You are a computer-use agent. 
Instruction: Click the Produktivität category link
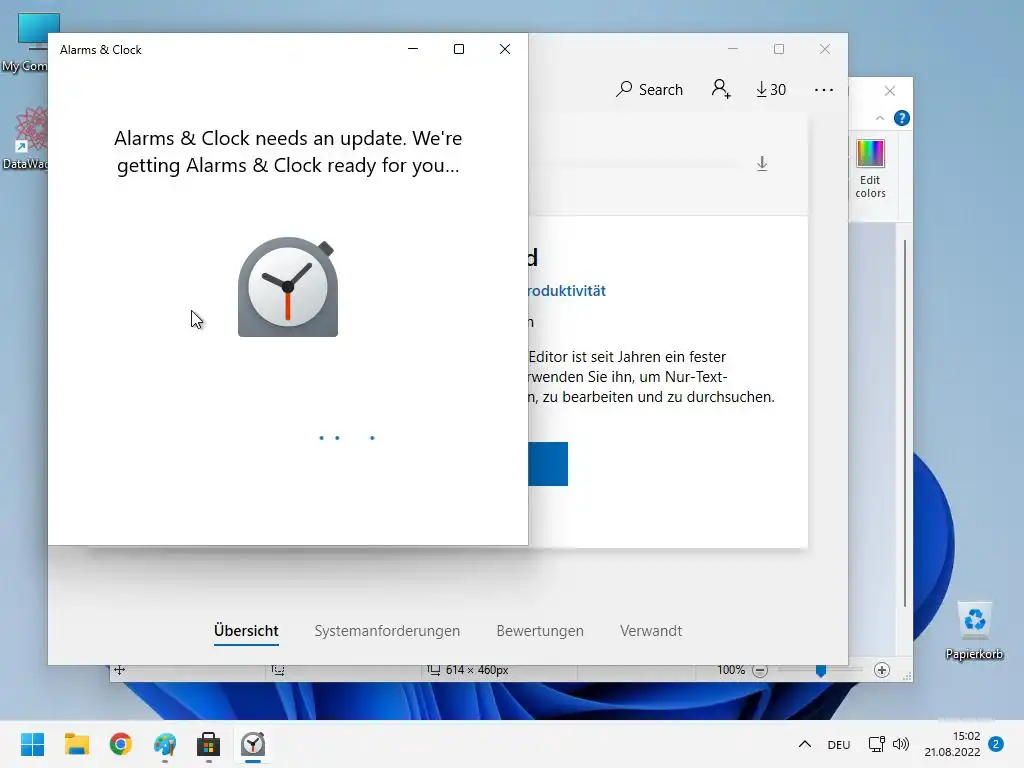point(567,291)
